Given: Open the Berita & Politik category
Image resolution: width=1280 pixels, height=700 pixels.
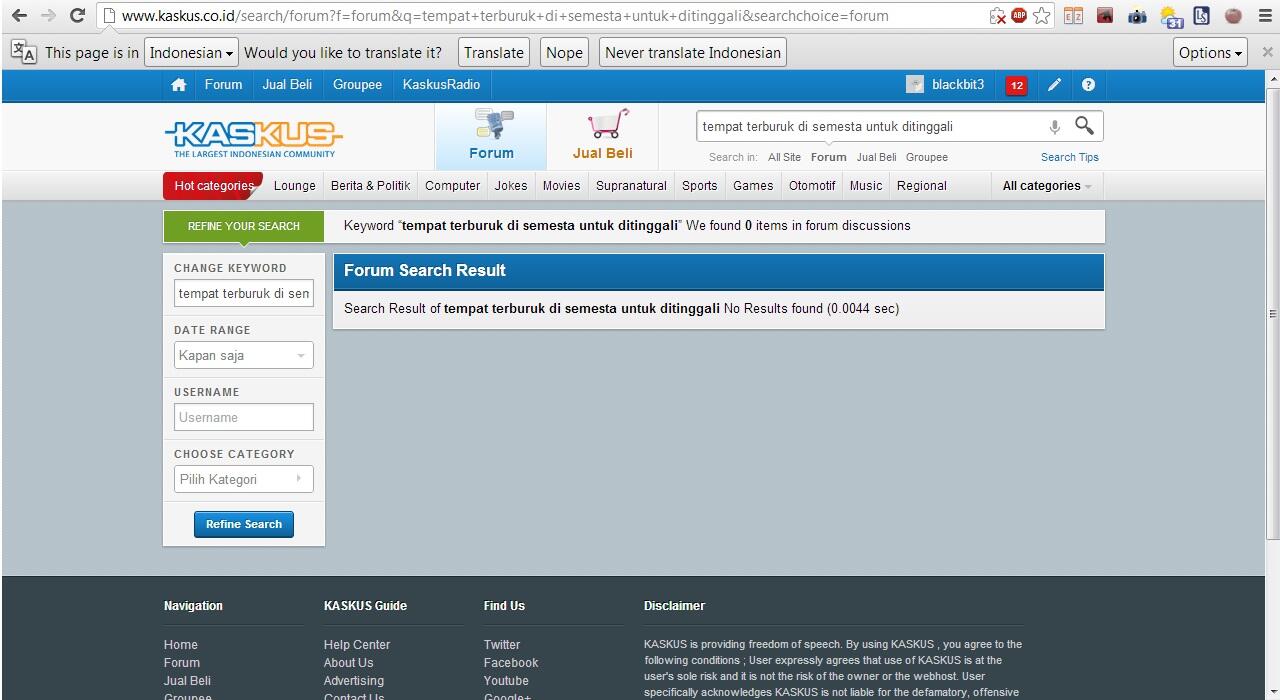Looking at the screenshot, I should [370, 186].
